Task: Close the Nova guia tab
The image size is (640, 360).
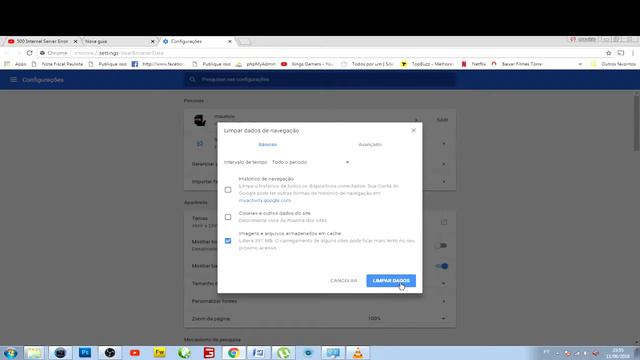Action: coord(153,41)
